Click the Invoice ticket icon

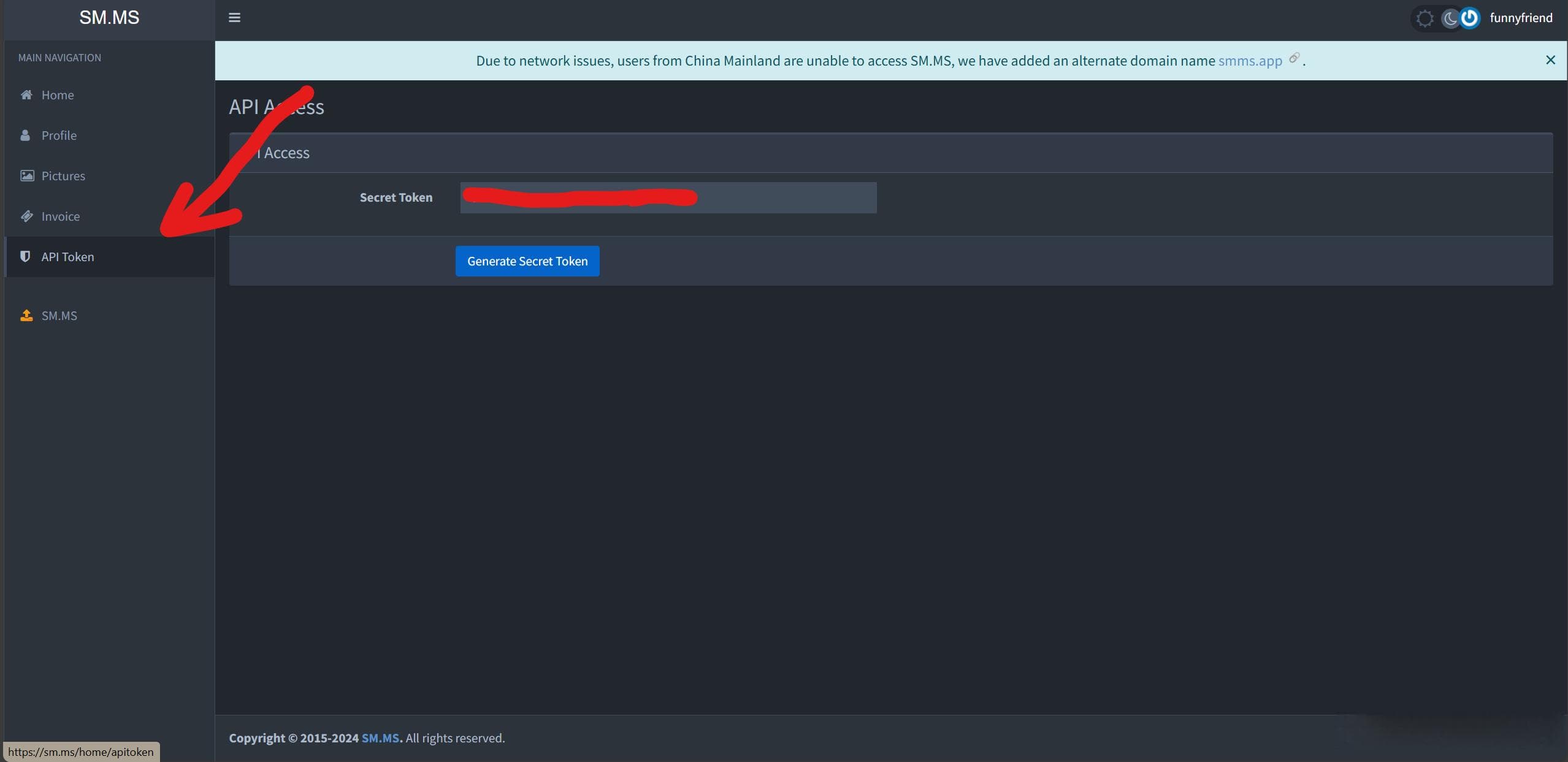click(x=27, y=216)
